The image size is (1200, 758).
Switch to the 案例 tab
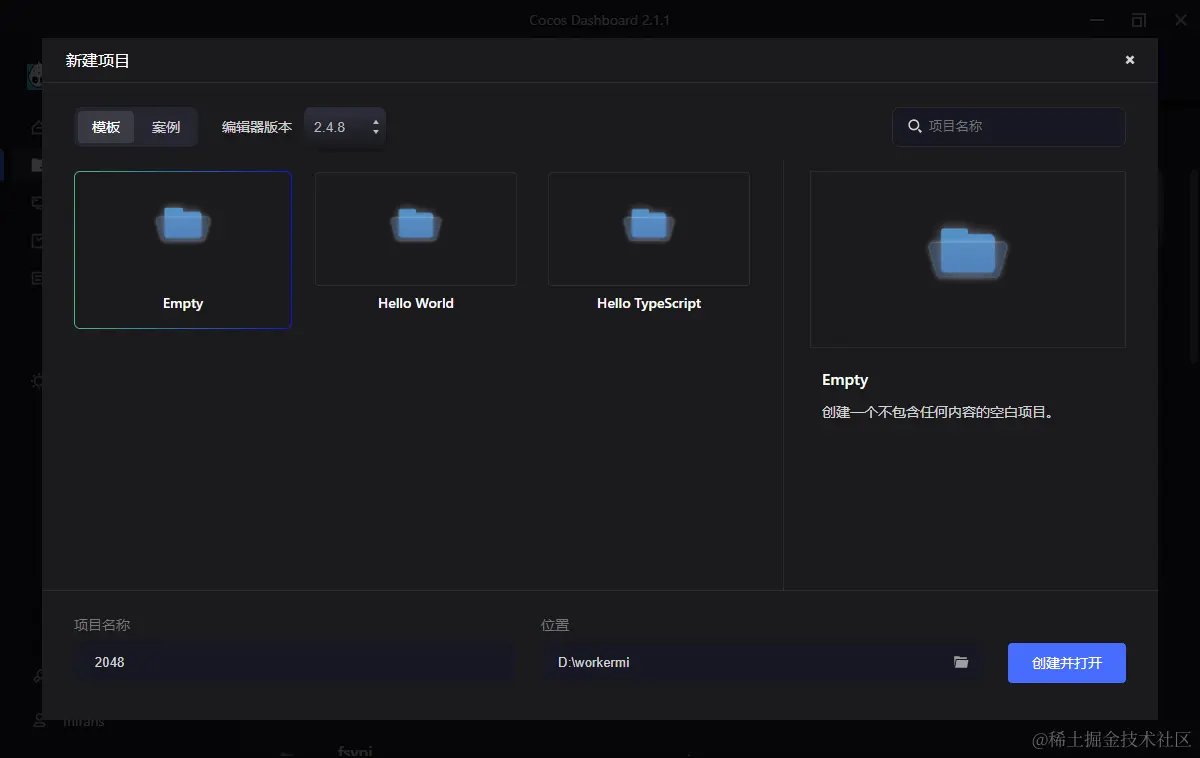click(x=166, y=127)
